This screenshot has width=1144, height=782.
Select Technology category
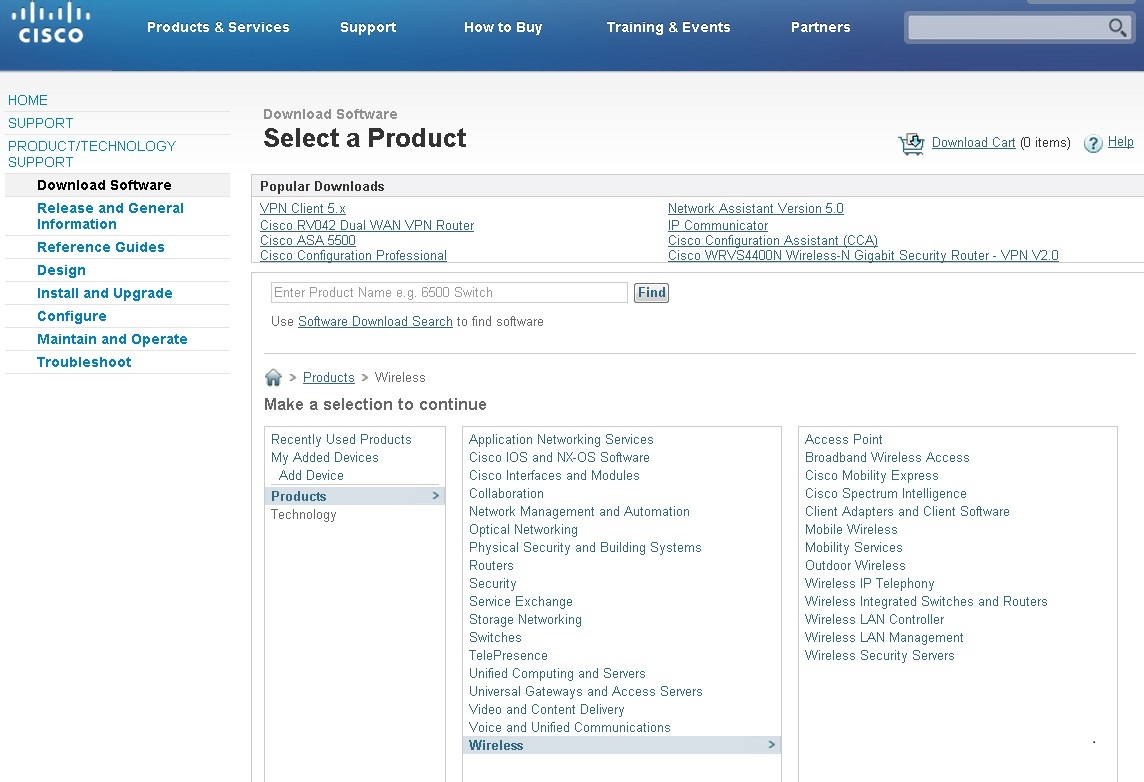click(304, 514)
